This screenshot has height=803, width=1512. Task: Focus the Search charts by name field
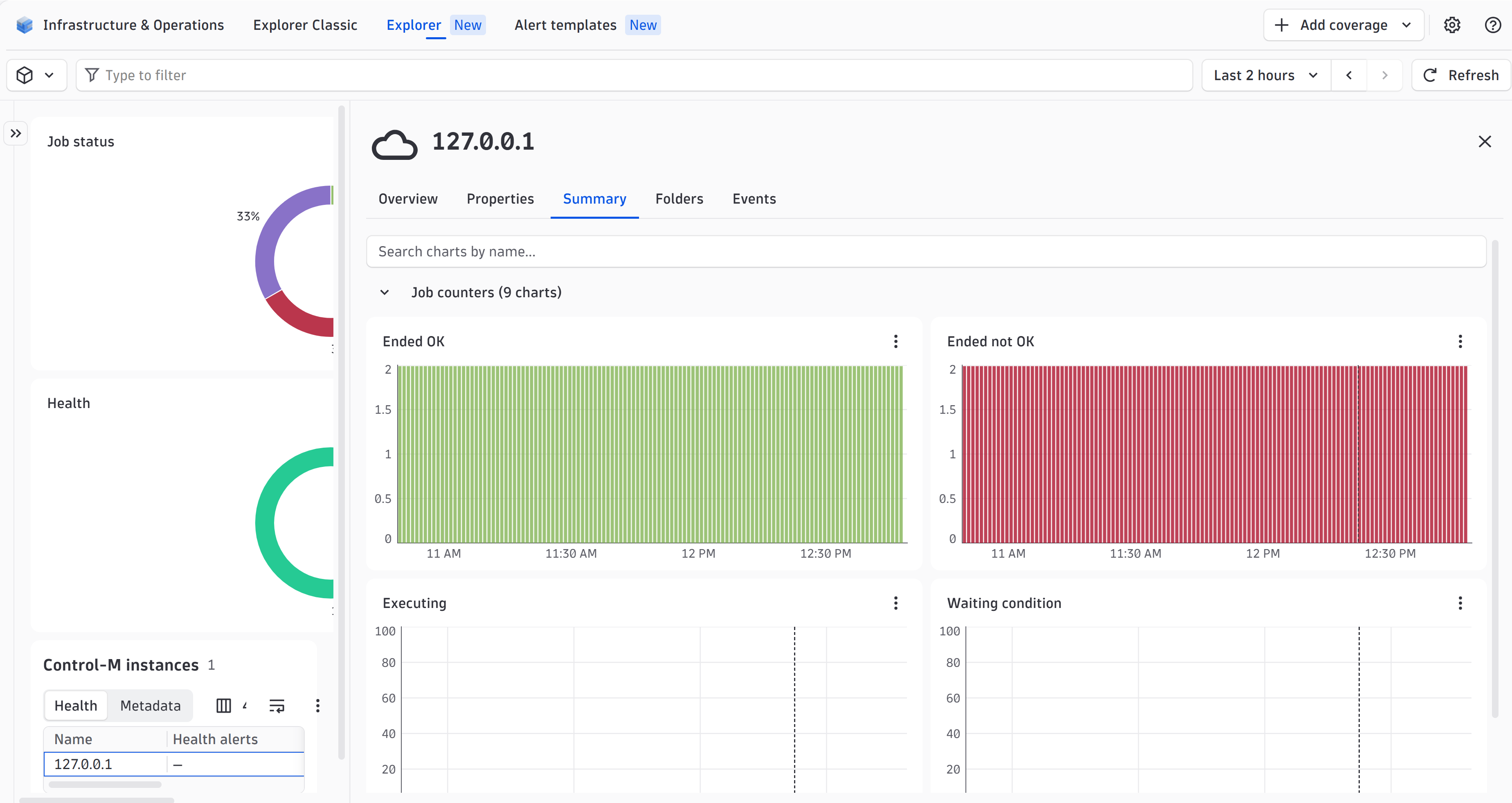click(926, 251)
